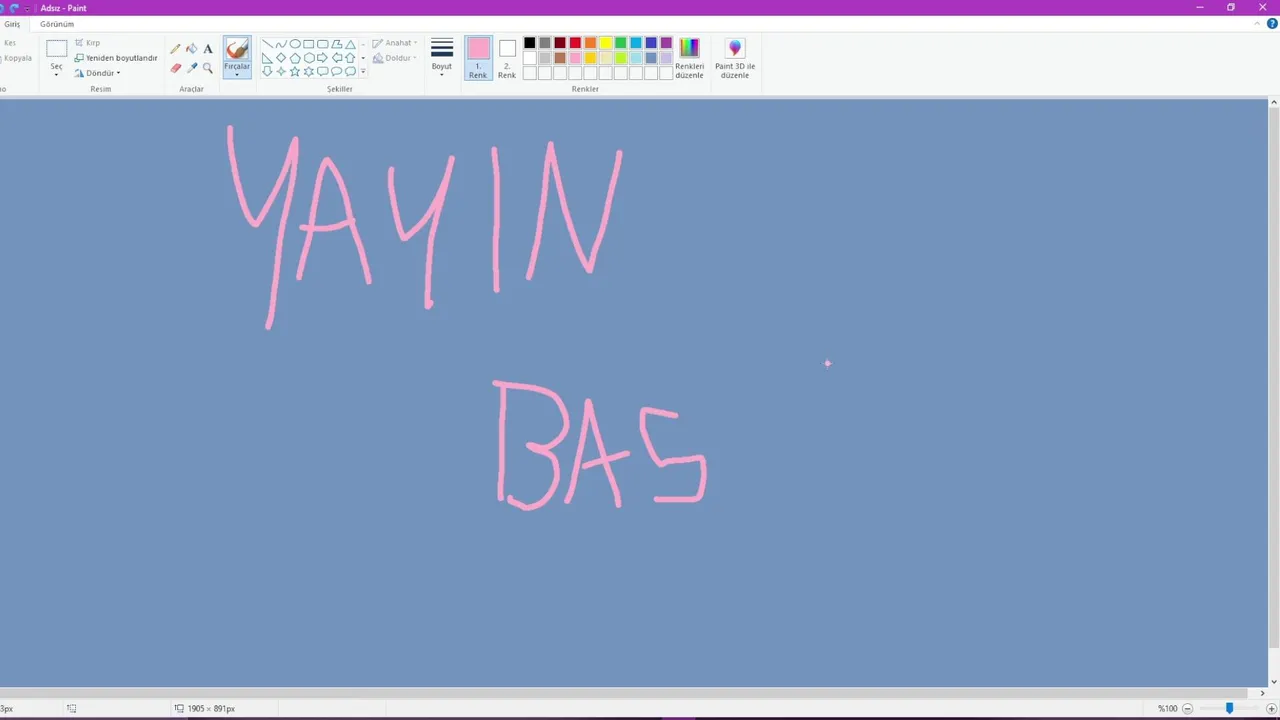The height and width of the screenshot is (720, 1280).
Task: Move shapes gallery down one row
Action: pyautogui.click(x=363, y=58)
